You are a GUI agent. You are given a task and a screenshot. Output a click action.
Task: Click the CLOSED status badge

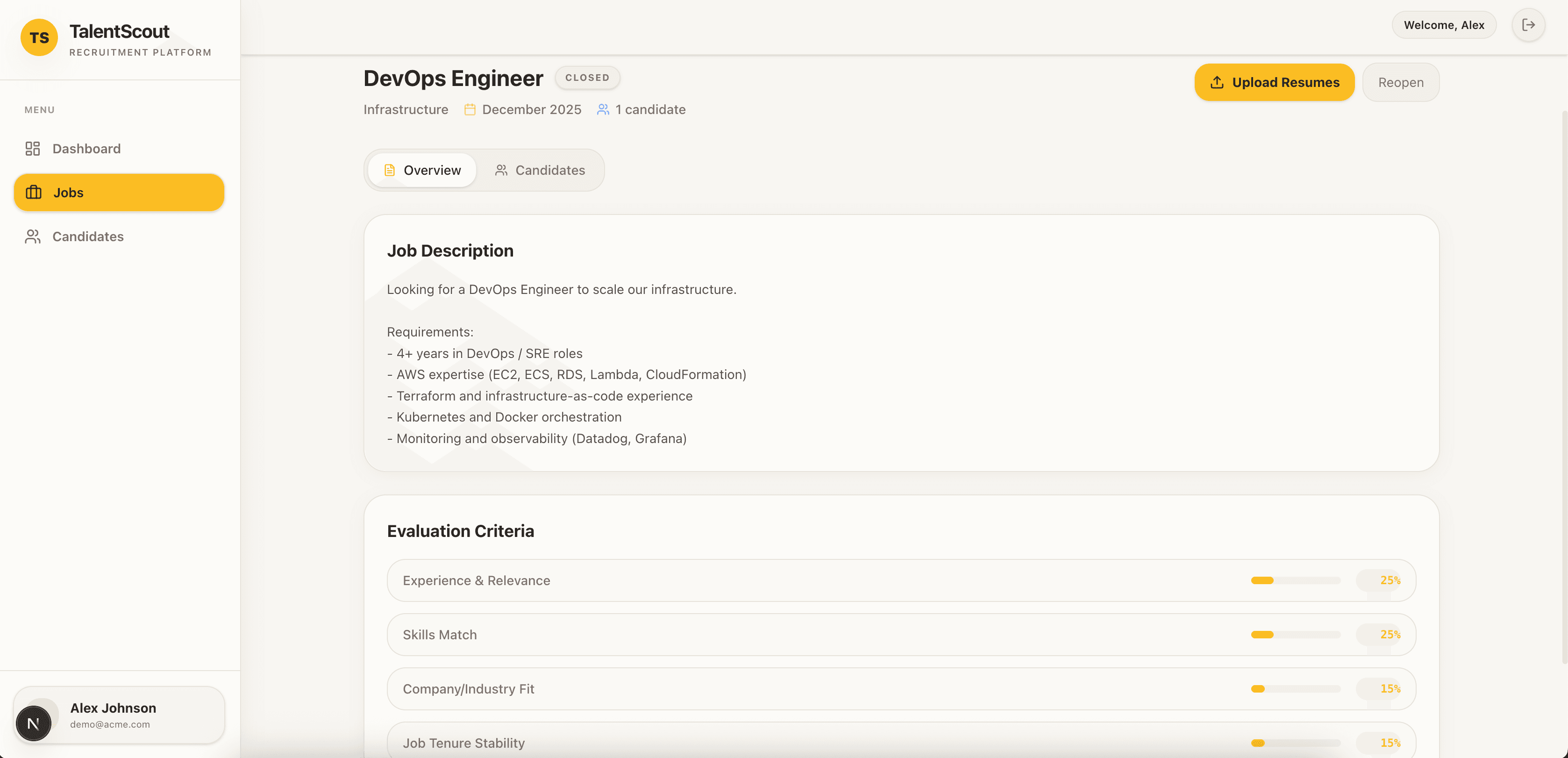coord(587,77)
